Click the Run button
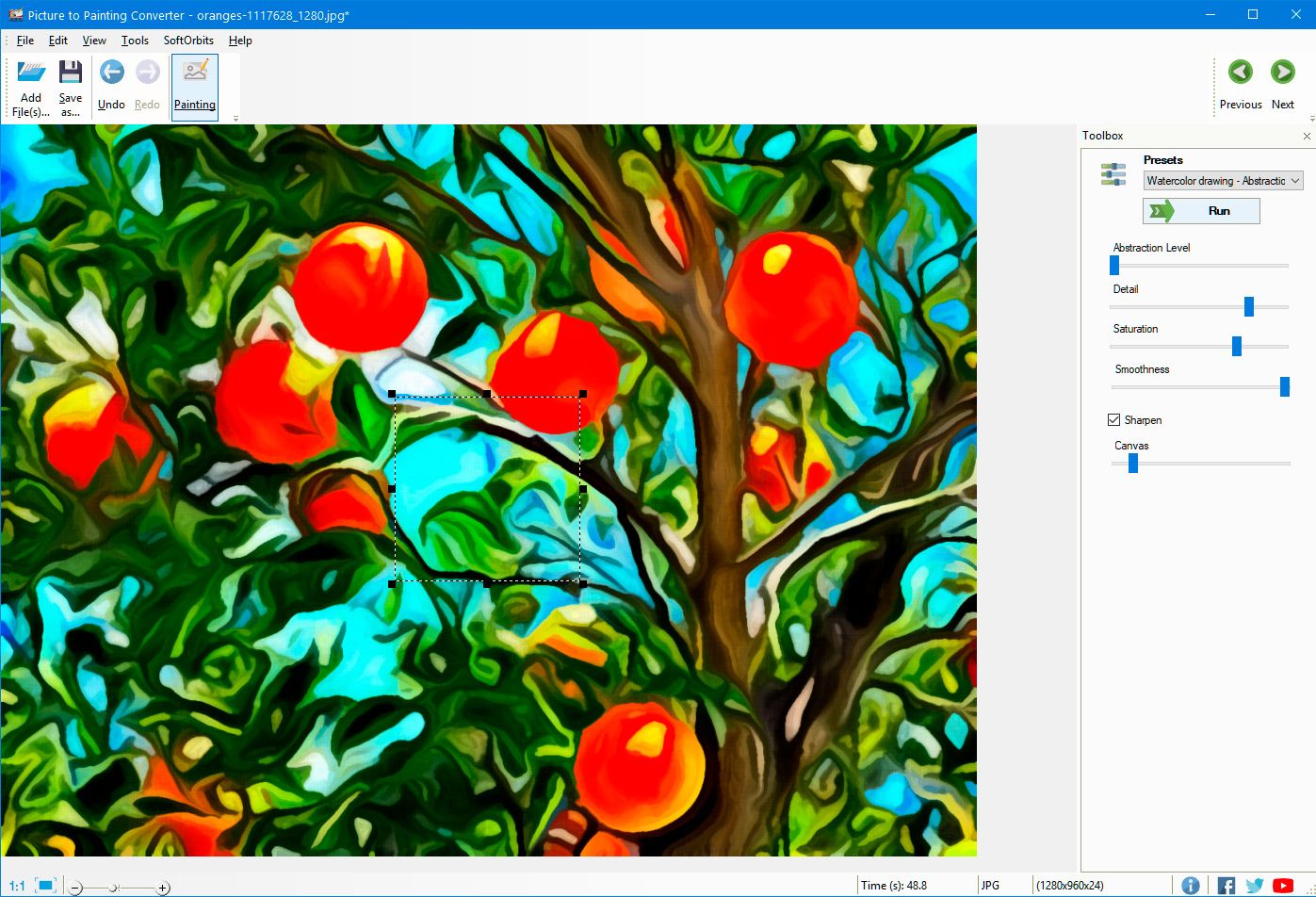This screenshot has width=1316, height=897. point(1201,210)
